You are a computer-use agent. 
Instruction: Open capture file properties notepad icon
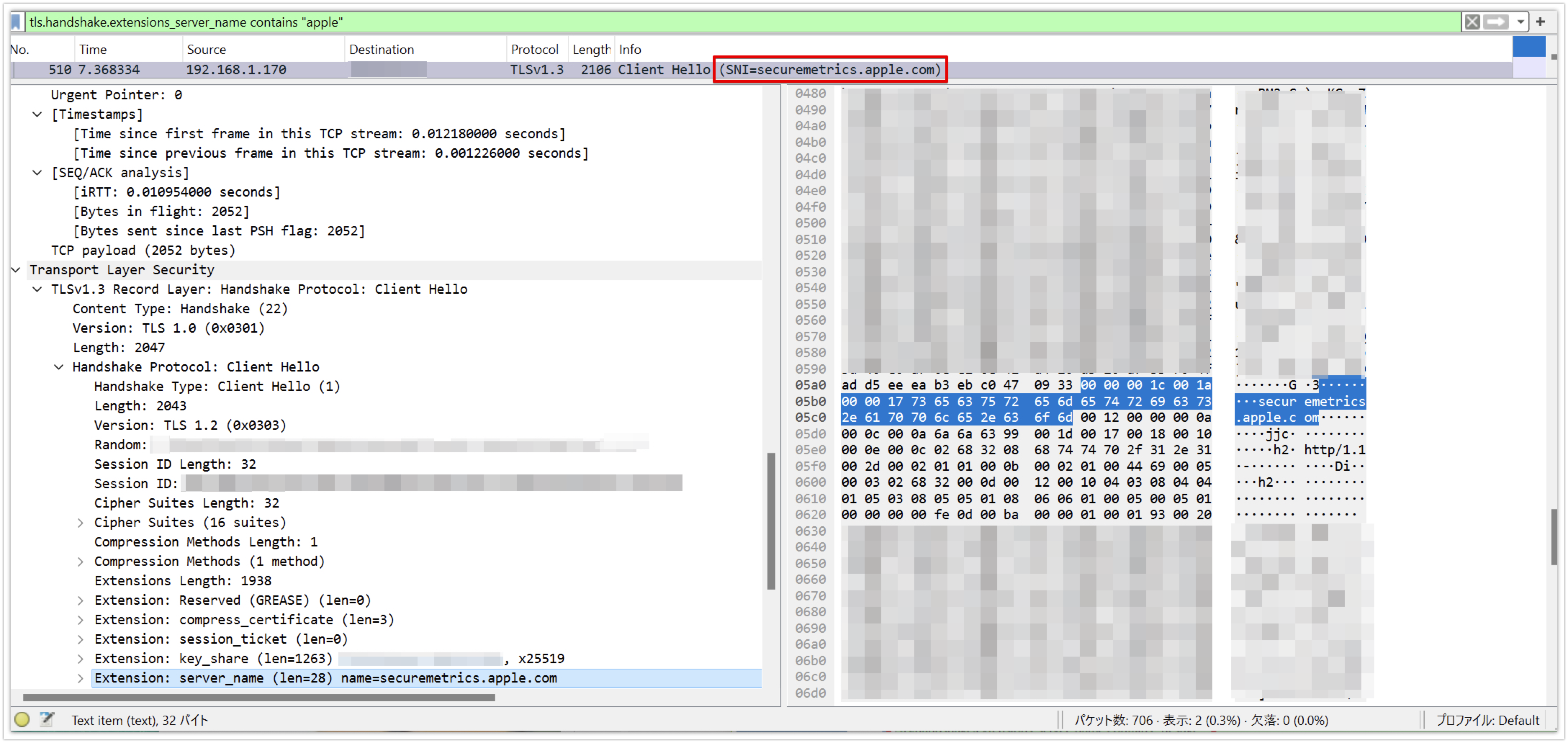click(47, 719)
